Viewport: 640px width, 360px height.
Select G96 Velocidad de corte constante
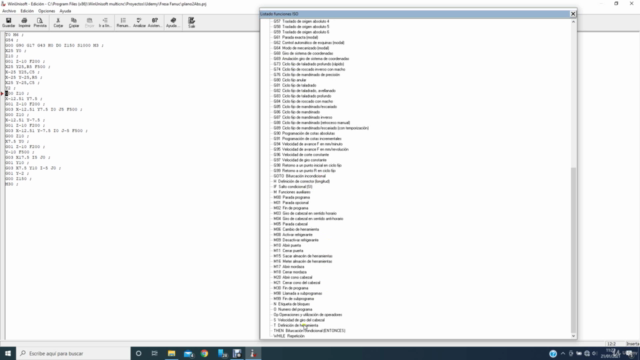pos(301,155)
